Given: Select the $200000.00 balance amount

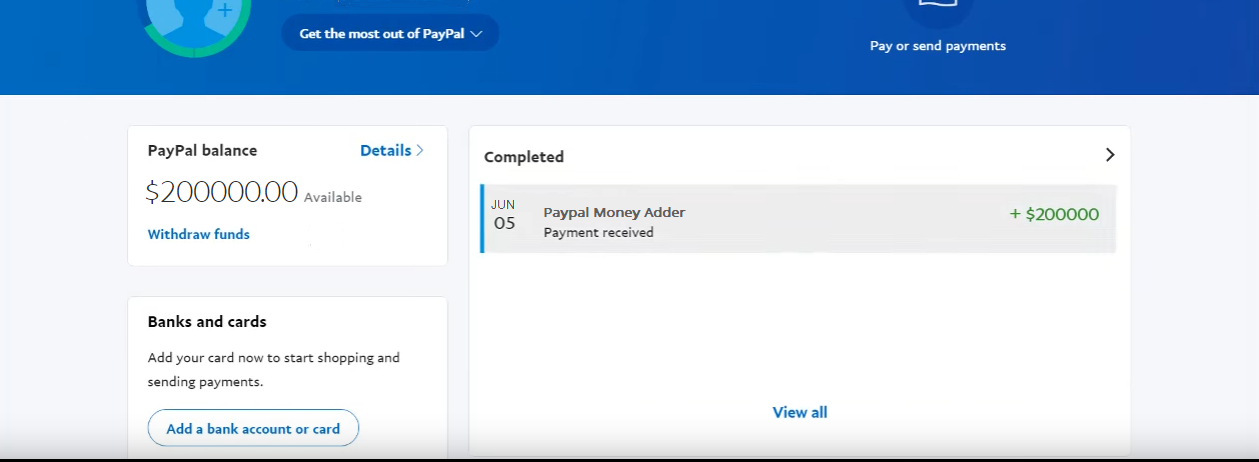Looking at the screenshot, I should pos(222,192).
